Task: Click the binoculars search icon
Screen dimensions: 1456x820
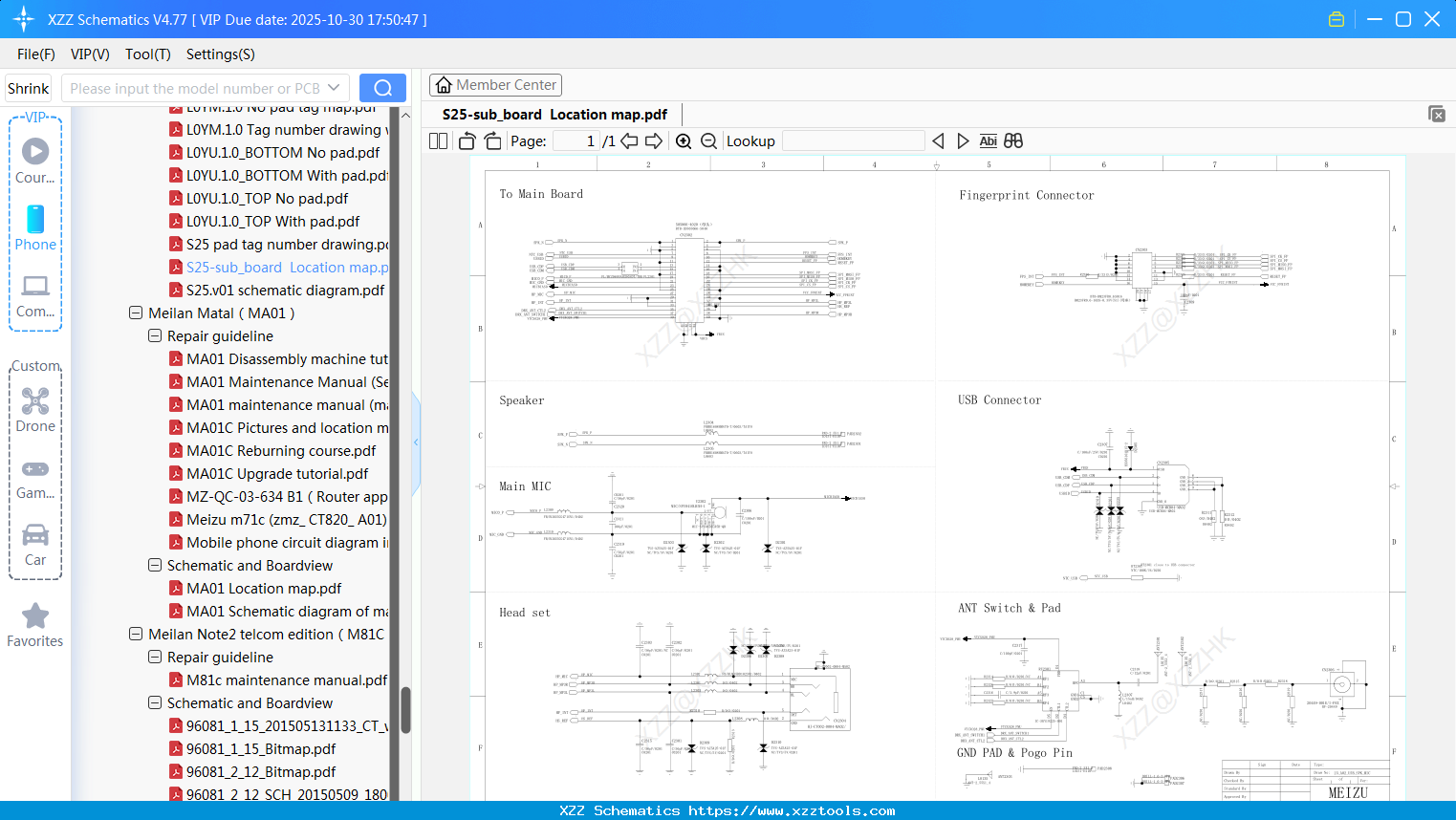Action: 1013,141
